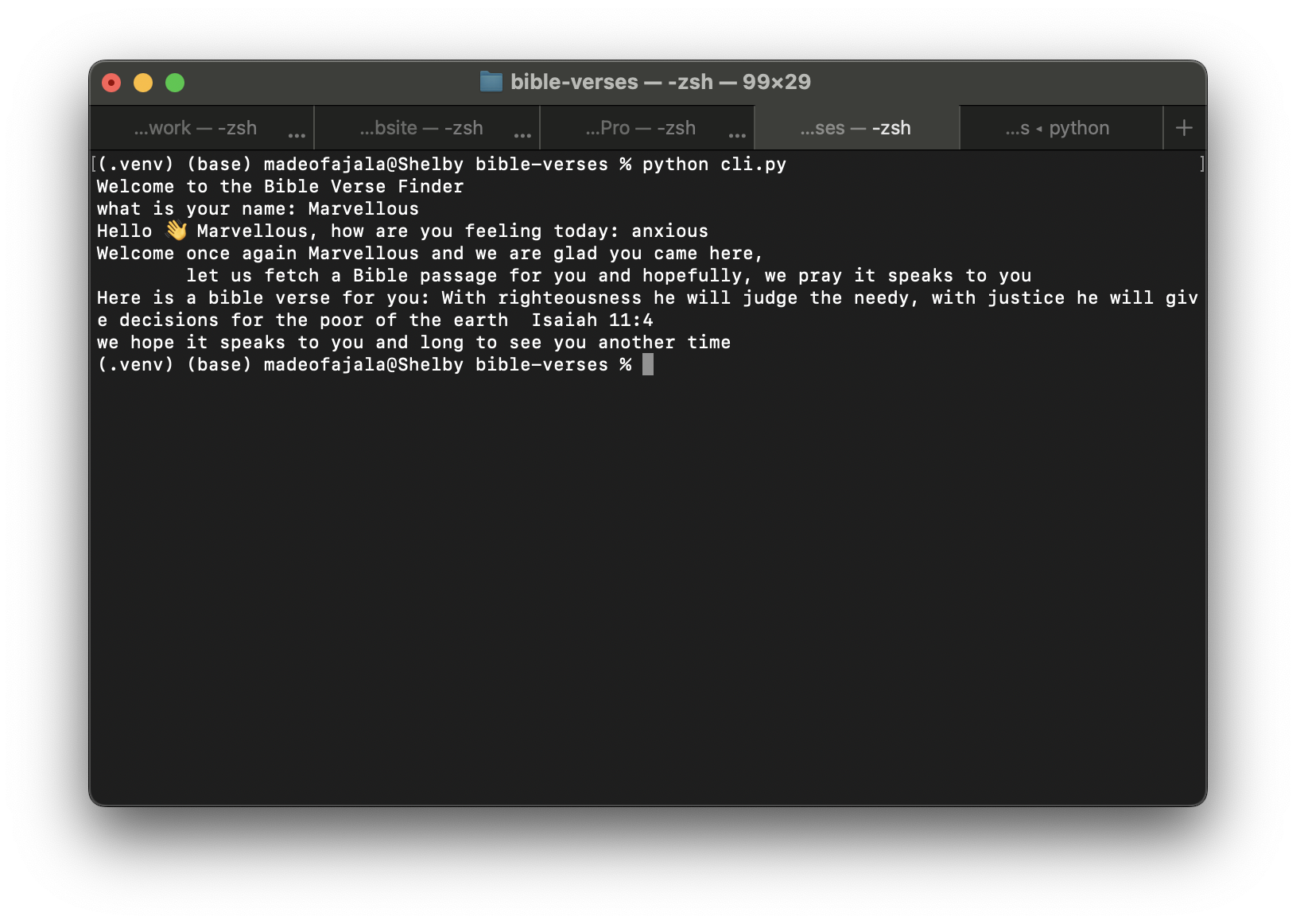Screen dimensions: 1296x924
Task: Click the waving hand emoji in the output
Action: click(x=176, y=231)
